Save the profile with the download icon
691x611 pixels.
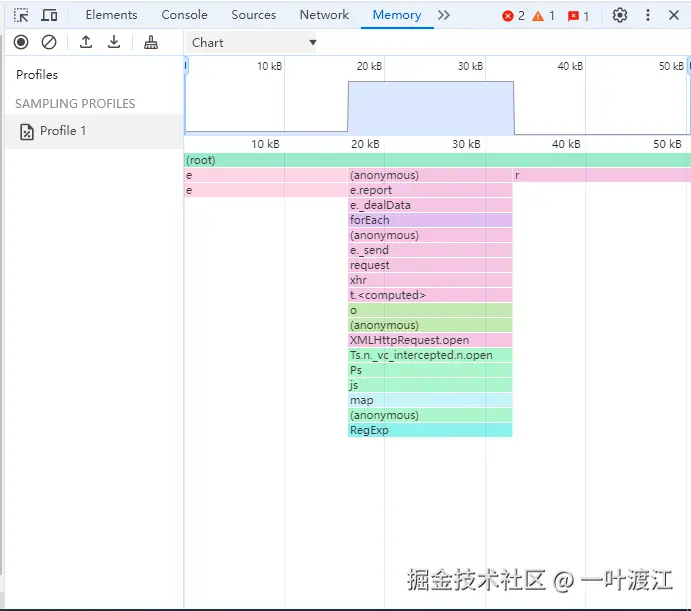[114, 42]
